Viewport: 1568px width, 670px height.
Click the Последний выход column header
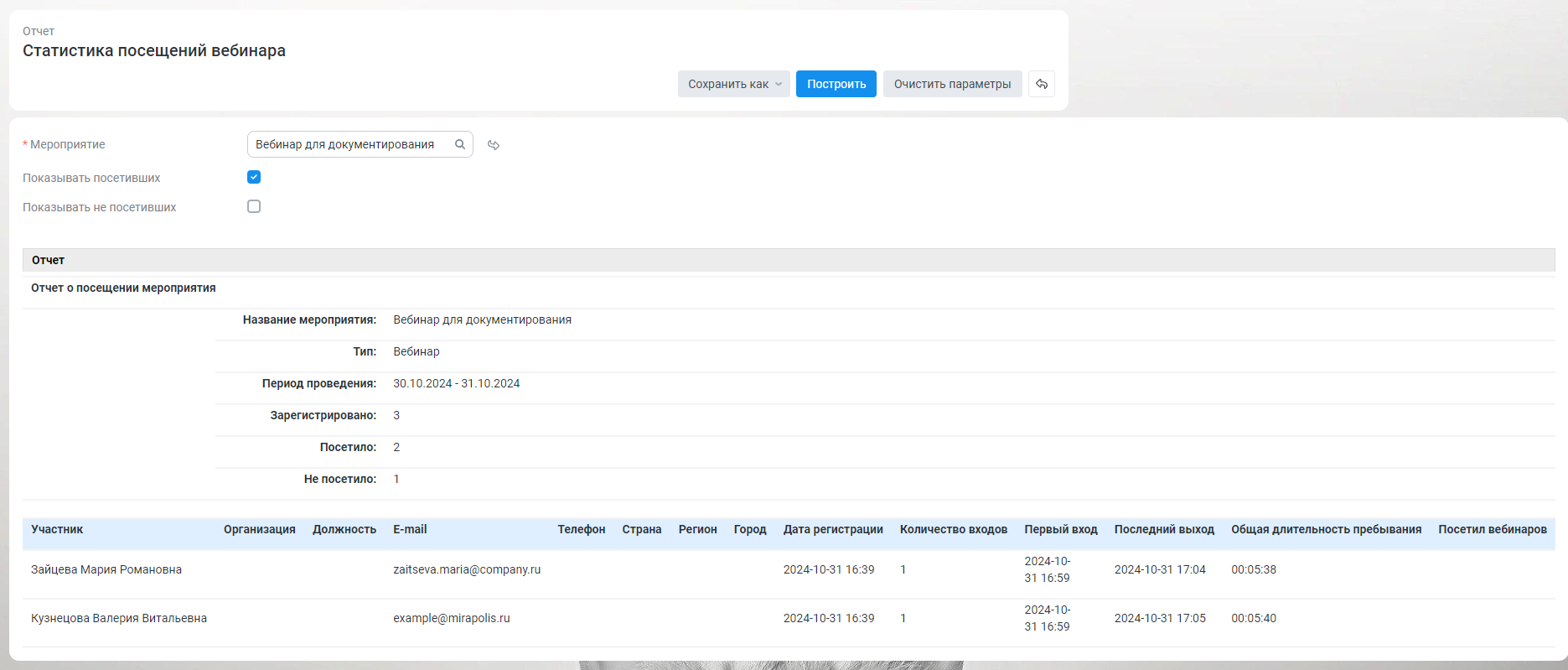[x=1164, y=529]
